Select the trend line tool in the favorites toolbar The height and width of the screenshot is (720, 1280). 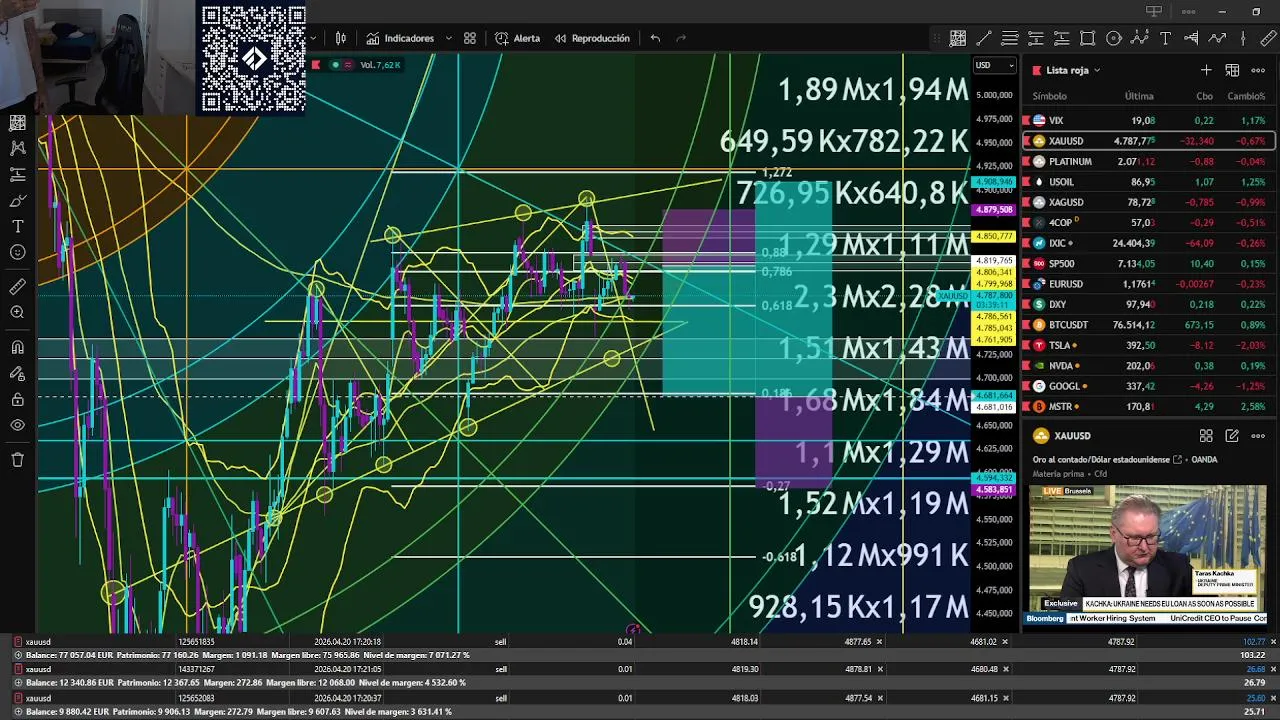tap(983, 38)
